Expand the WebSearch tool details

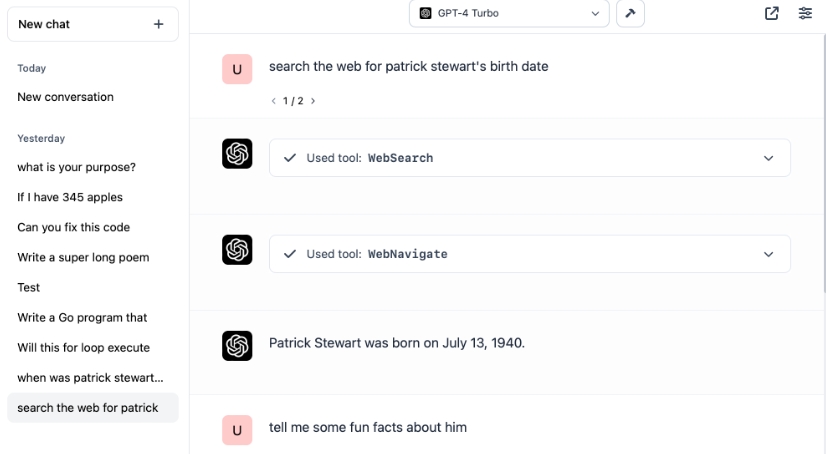coord(768,158)
